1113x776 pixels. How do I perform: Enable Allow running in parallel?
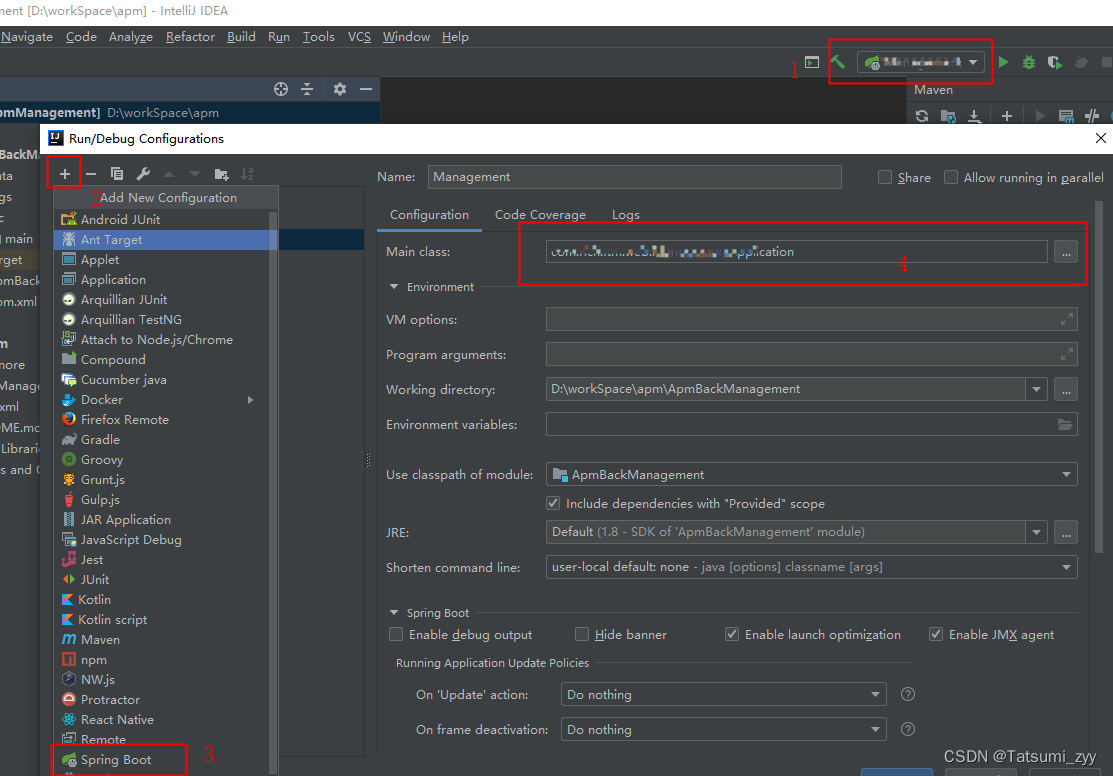tap(950, 177)
